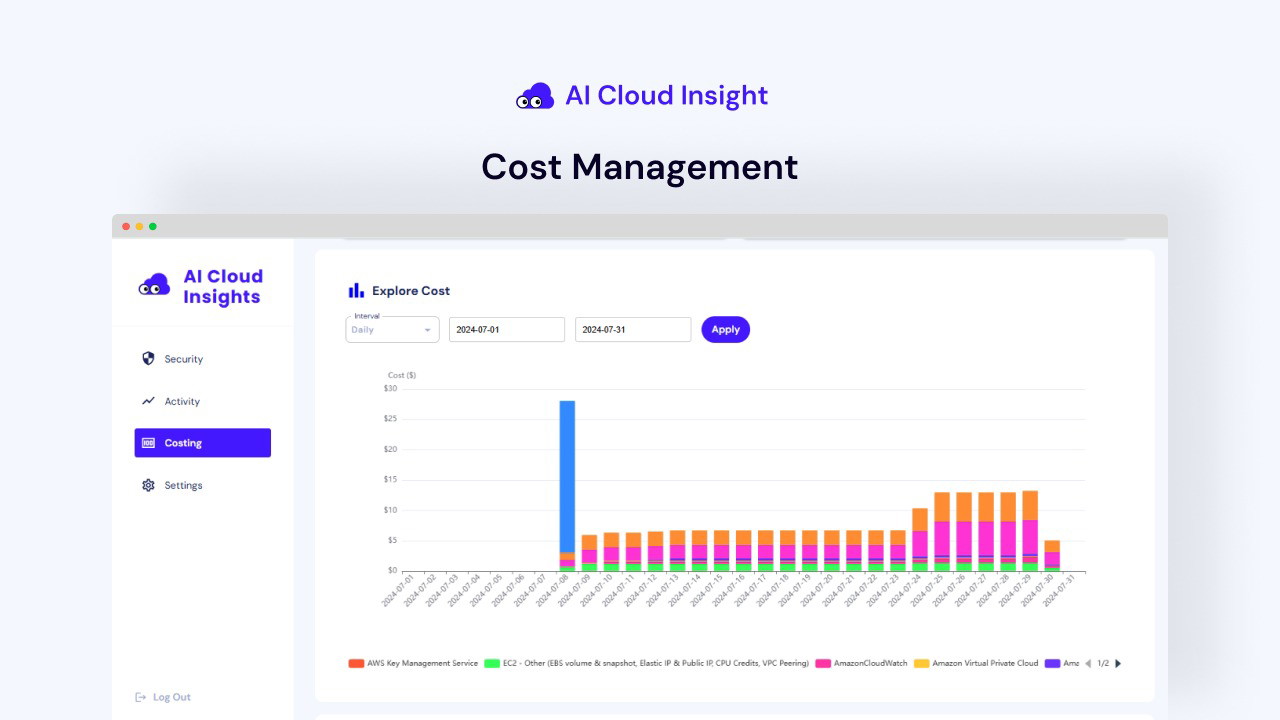This screenshot has height=720, width=1280.
Task: Toggle AmazonCloudWatch series in chart legend
Action: tap(869, 663)
